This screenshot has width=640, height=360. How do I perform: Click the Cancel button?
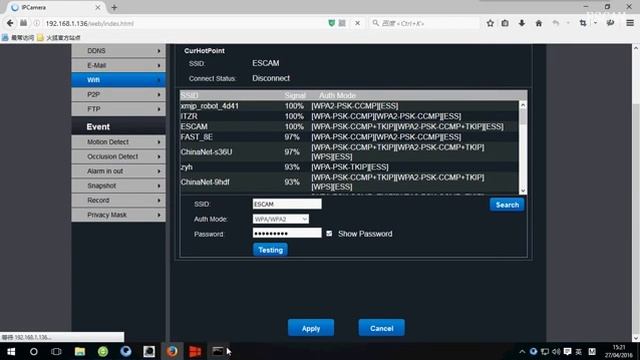tap(382, 328)
